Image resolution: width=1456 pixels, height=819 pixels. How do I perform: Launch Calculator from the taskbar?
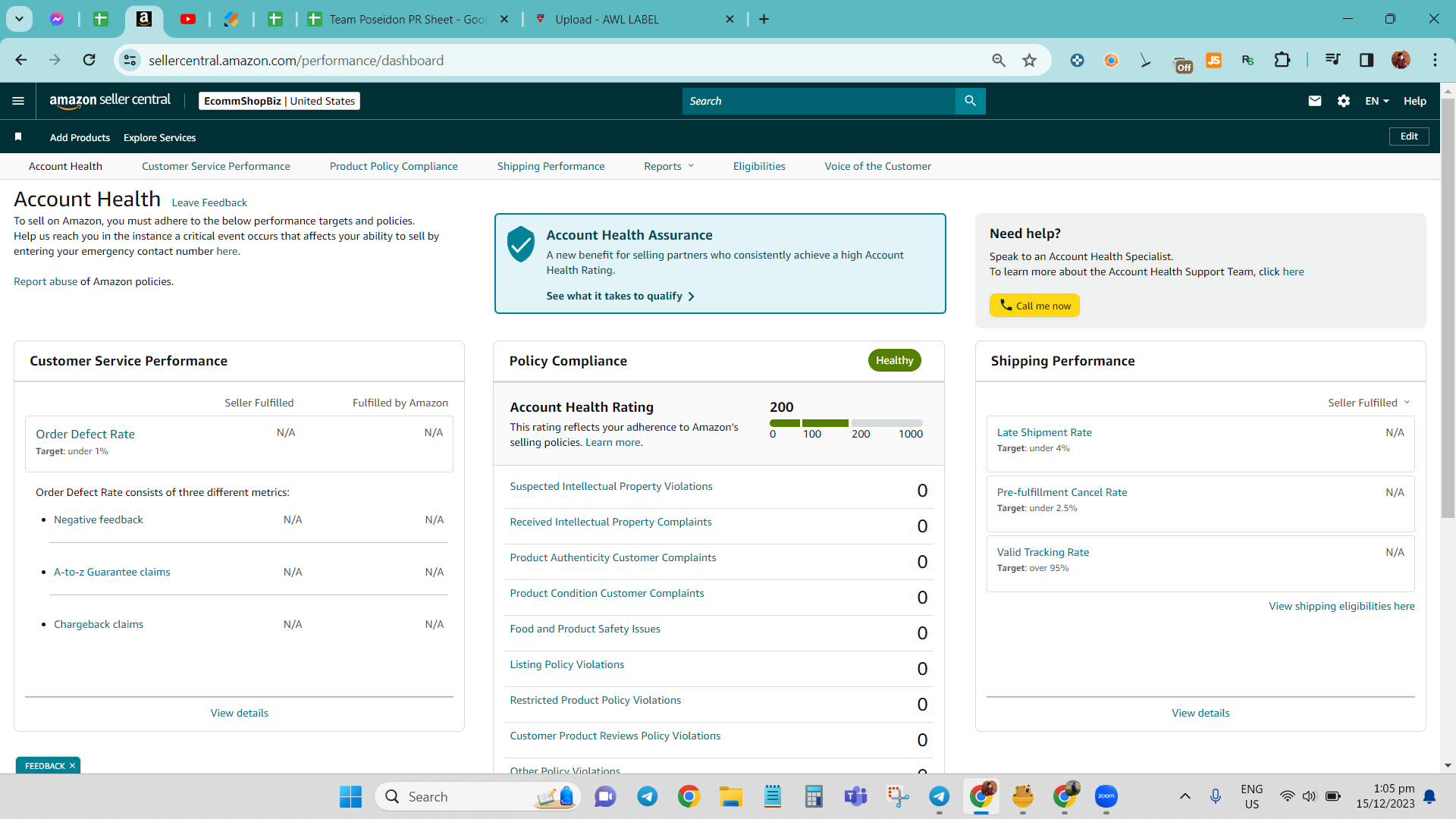(814, 796)
